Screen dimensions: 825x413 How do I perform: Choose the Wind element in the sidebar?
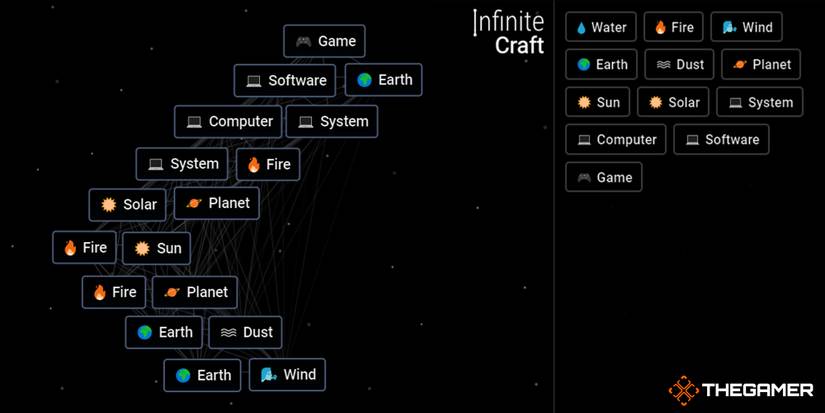[x=746, y=27]
